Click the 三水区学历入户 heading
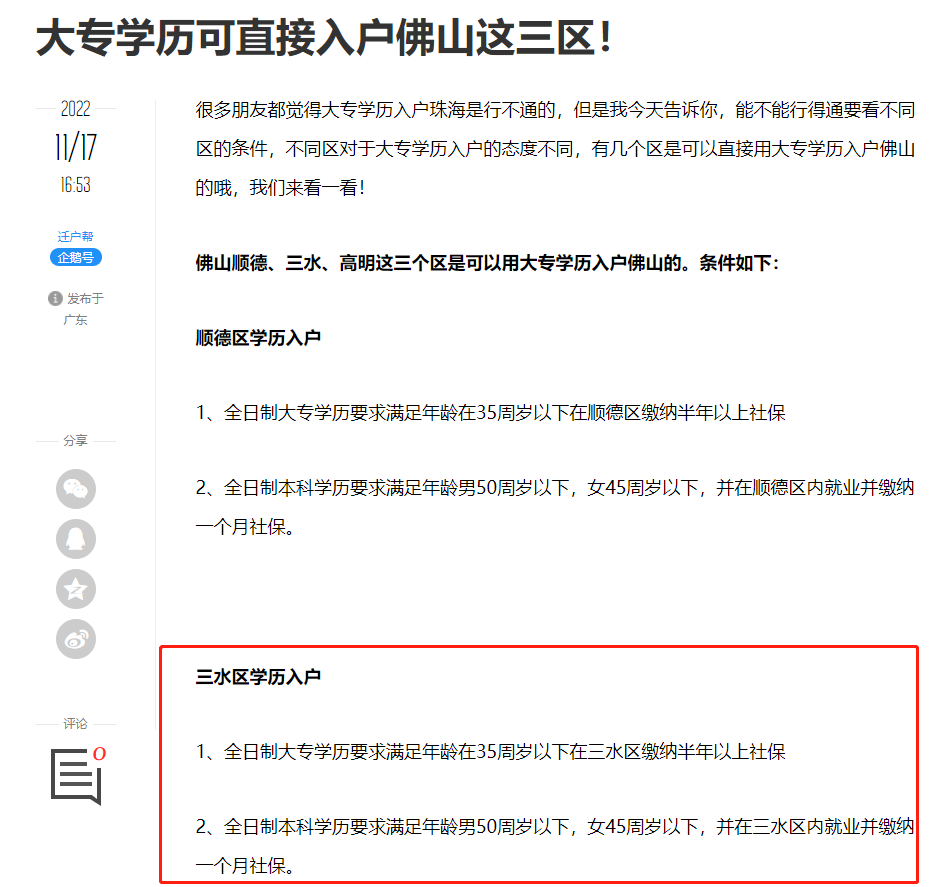941x887 pixels. pos(258,677)
